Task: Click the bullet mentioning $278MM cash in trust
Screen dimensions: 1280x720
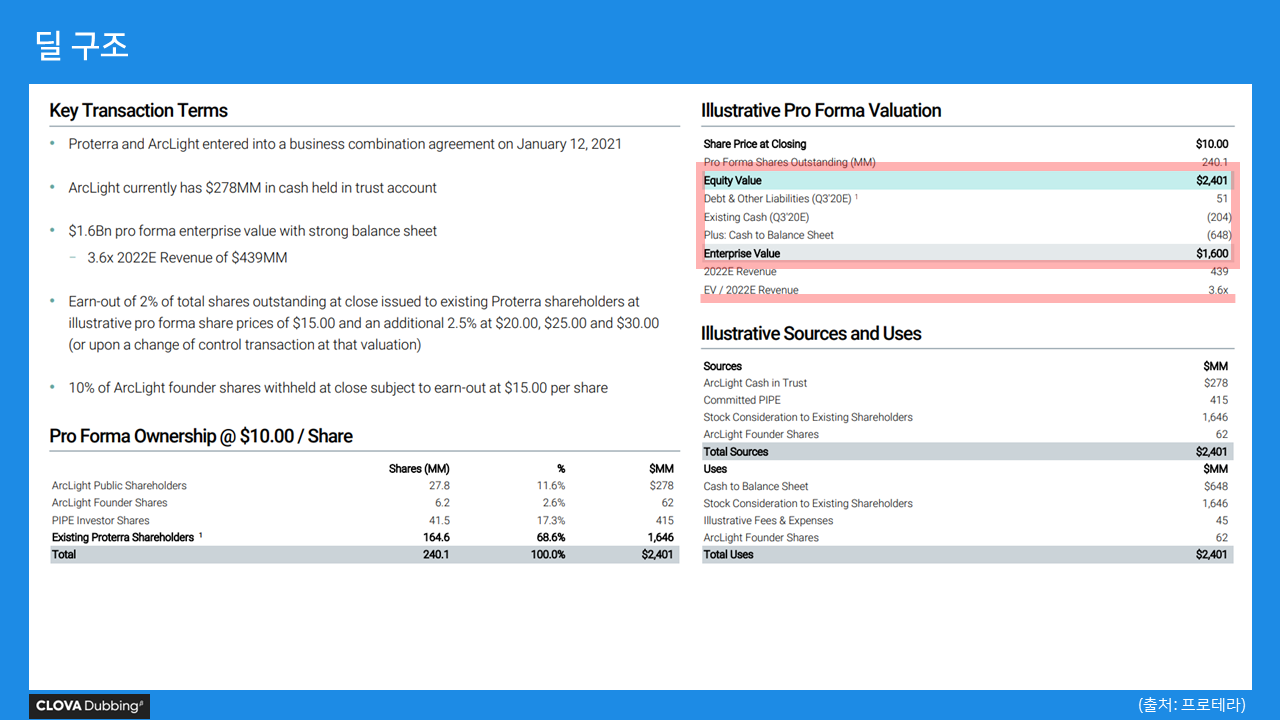Action: point(252,188)
